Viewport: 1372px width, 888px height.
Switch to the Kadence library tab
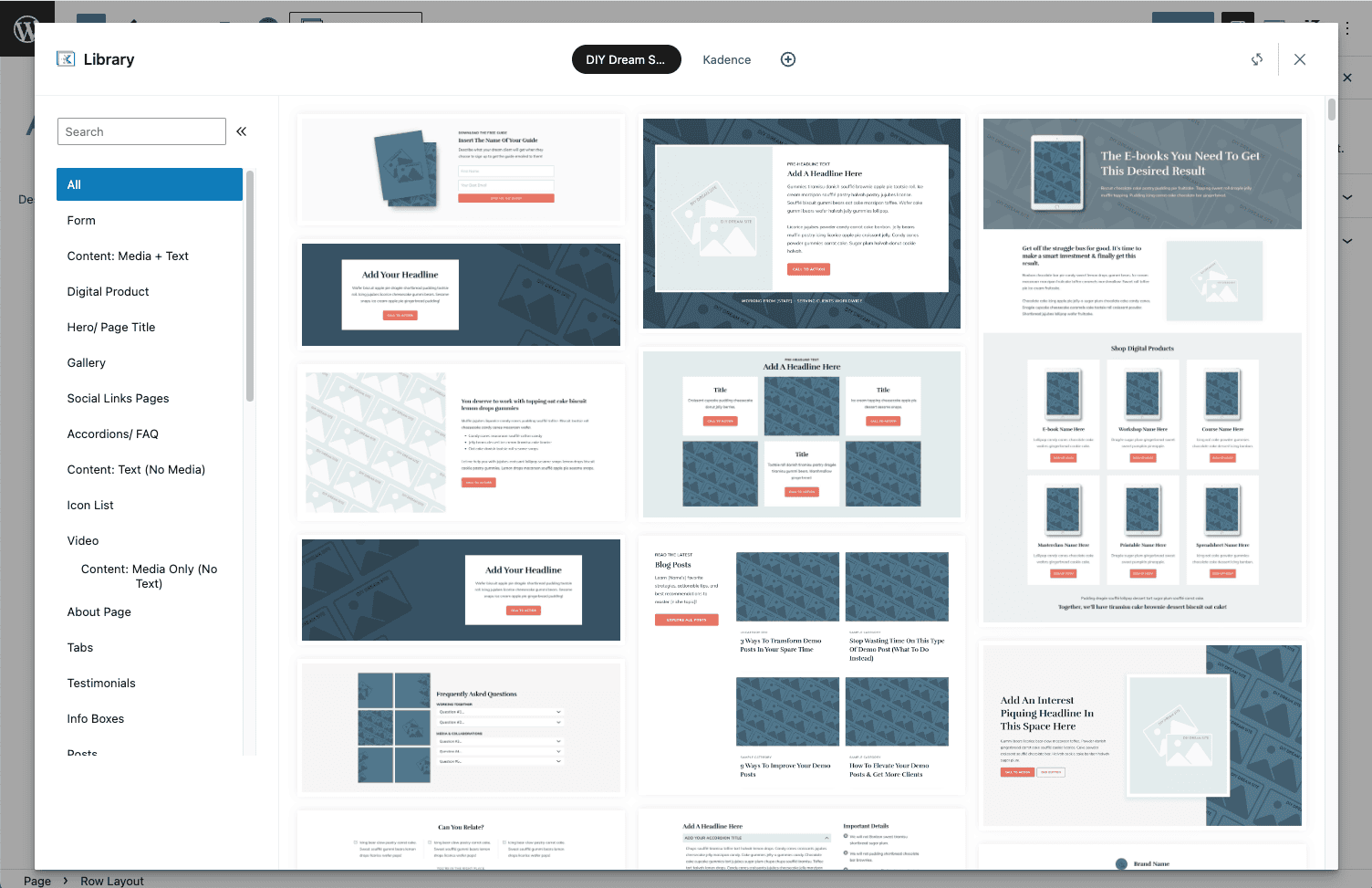(x=726, y=59)
